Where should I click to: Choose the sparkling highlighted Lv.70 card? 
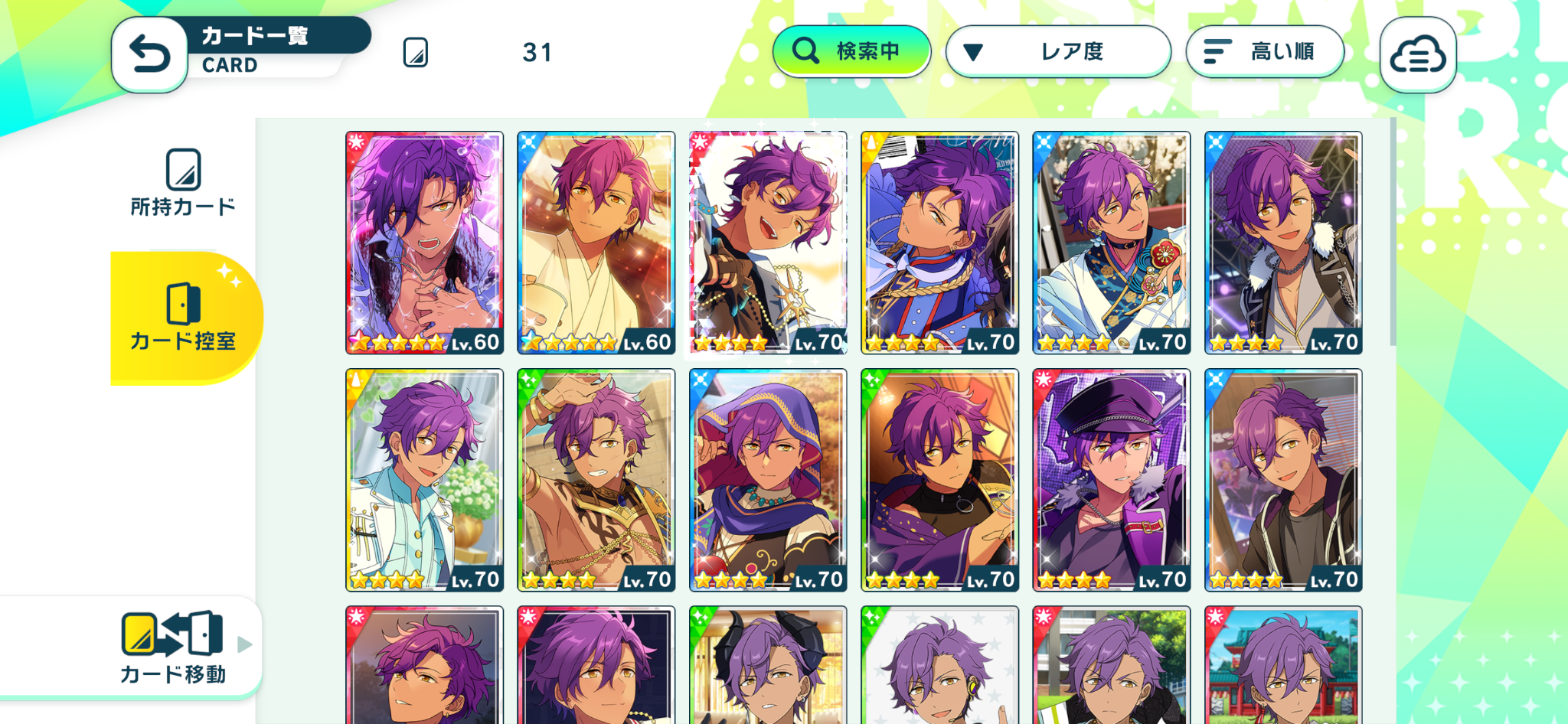point(768,243)
